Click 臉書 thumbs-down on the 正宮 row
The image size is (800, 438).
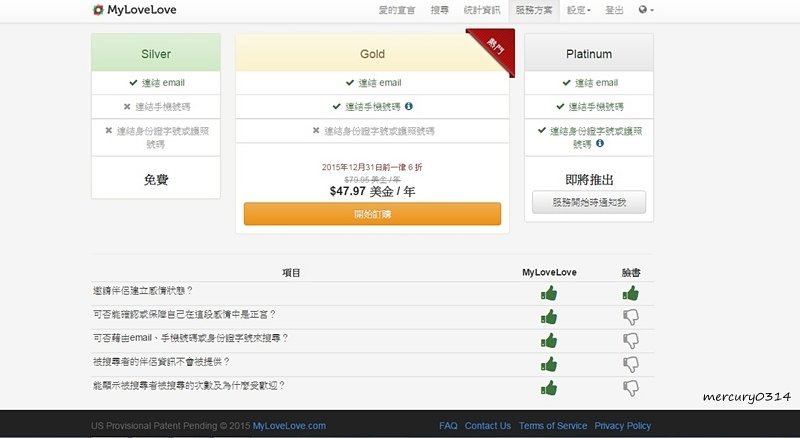(x=631, y=318)
